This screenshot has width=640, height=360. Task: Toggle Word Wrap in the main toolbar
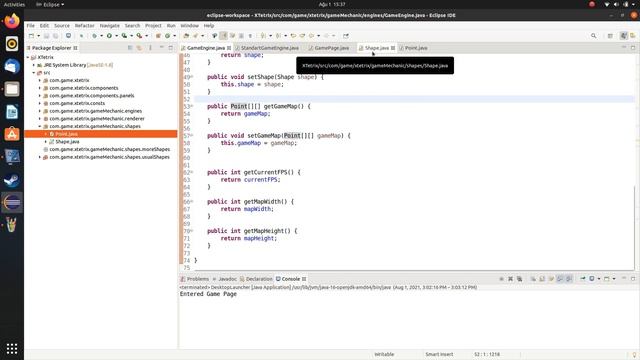(x=232, y=36)
